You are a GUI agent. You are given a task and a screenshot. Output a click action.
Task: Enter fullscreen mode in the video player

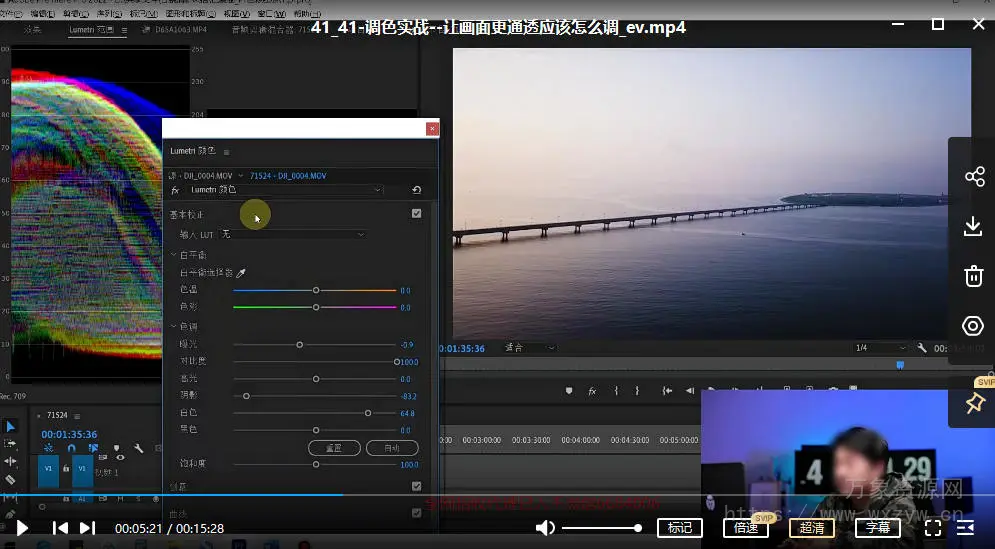(933, 528)
